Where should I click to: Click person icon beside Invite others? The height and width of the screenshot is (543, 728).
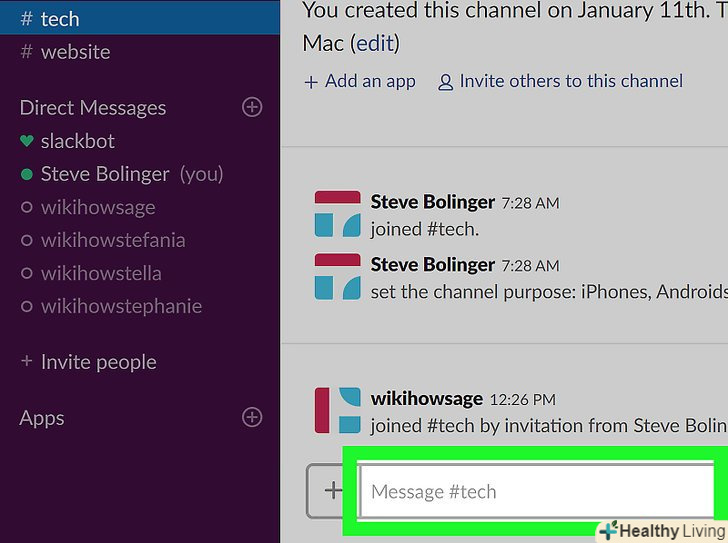pyautogui.click(x=445, y=83)
